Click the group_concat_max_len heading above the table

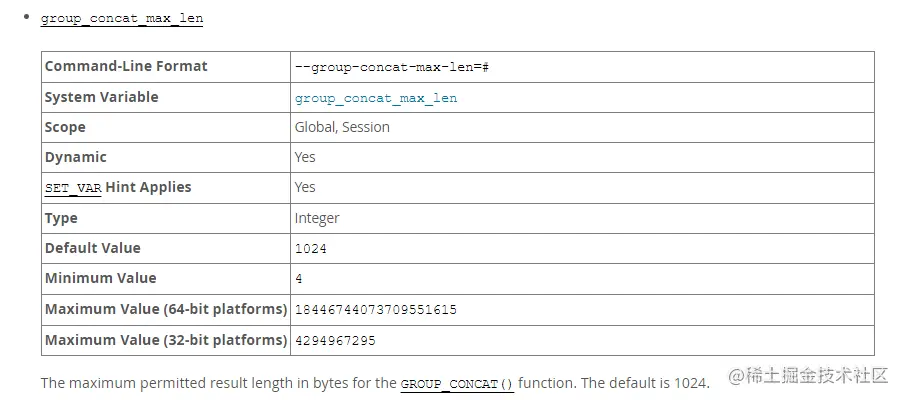[122, 19]
